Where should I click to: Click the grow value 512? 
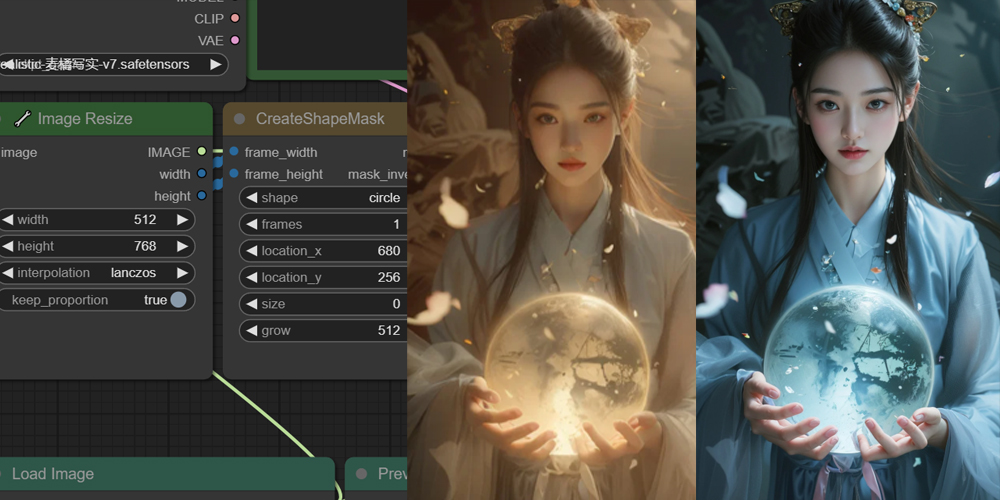click(x=388, y=330)
